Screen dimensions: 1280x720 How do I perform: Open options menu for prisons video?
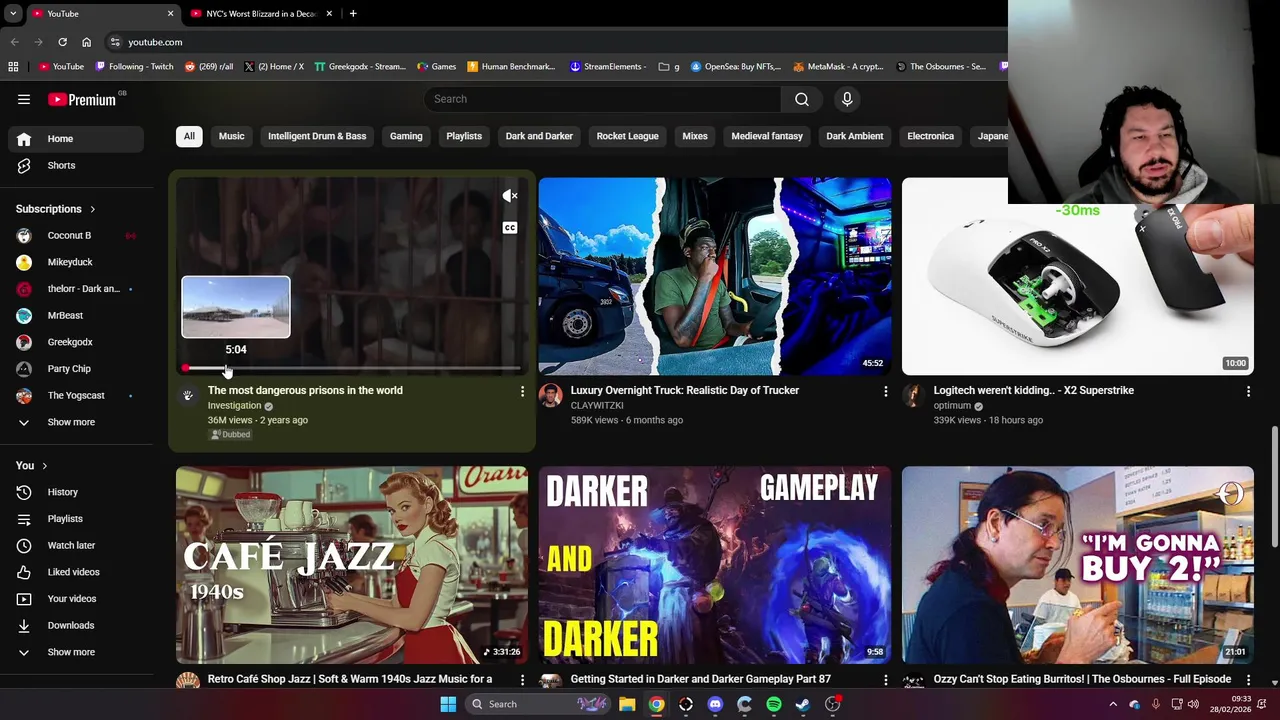(522, 391)
